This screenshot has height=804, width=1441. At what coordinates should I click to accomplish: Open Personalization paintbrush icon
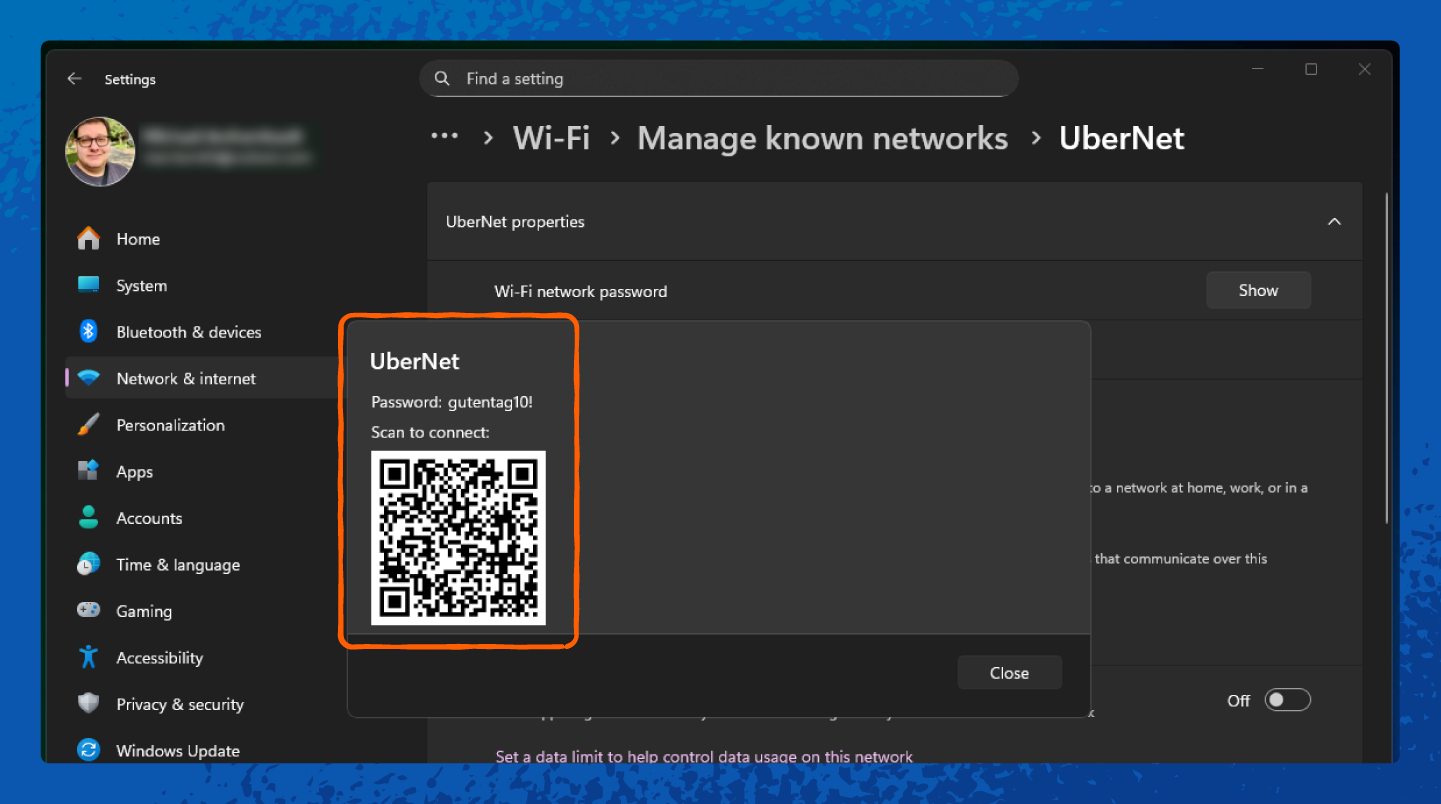(x=89, y=425)
